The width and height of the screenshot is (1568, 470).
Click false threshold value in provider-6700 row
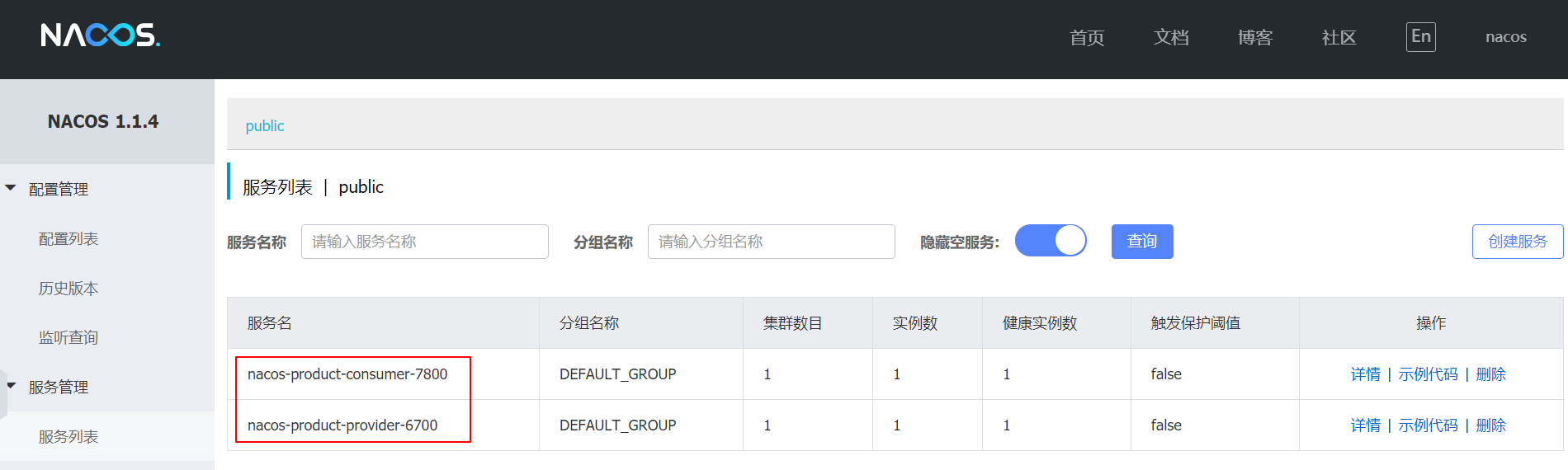tap(1166, 425)
